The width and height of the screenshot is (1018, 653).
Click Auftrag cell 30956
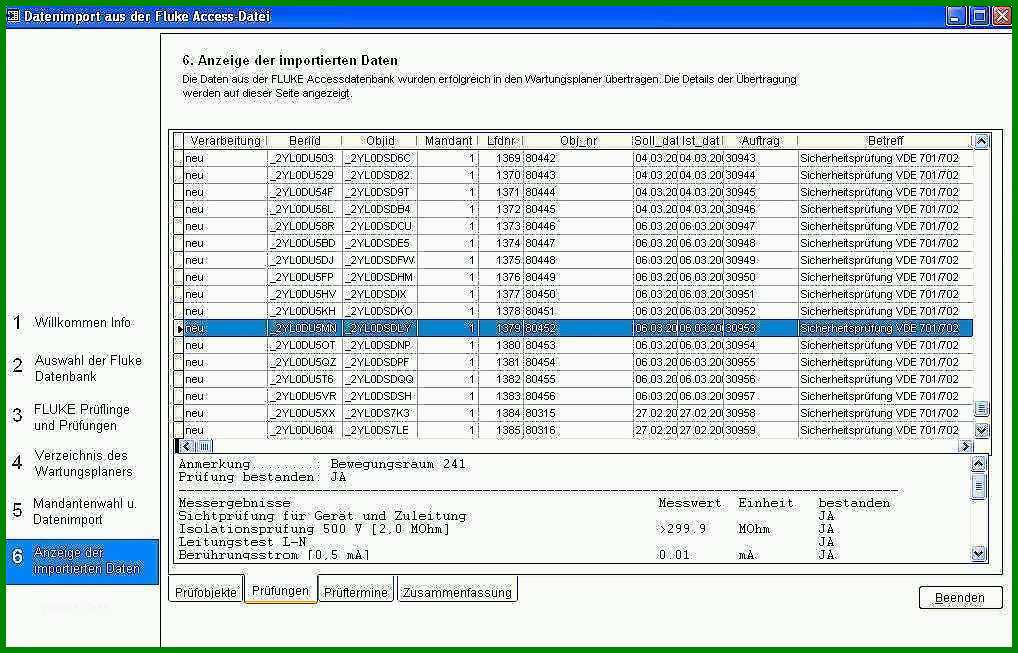(760, 379)
